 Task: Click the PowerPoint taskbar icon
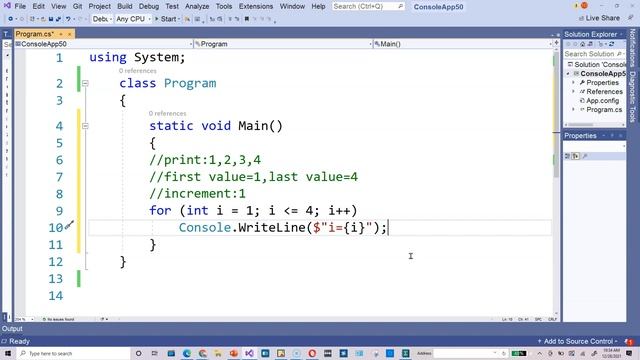click(234, 353)
